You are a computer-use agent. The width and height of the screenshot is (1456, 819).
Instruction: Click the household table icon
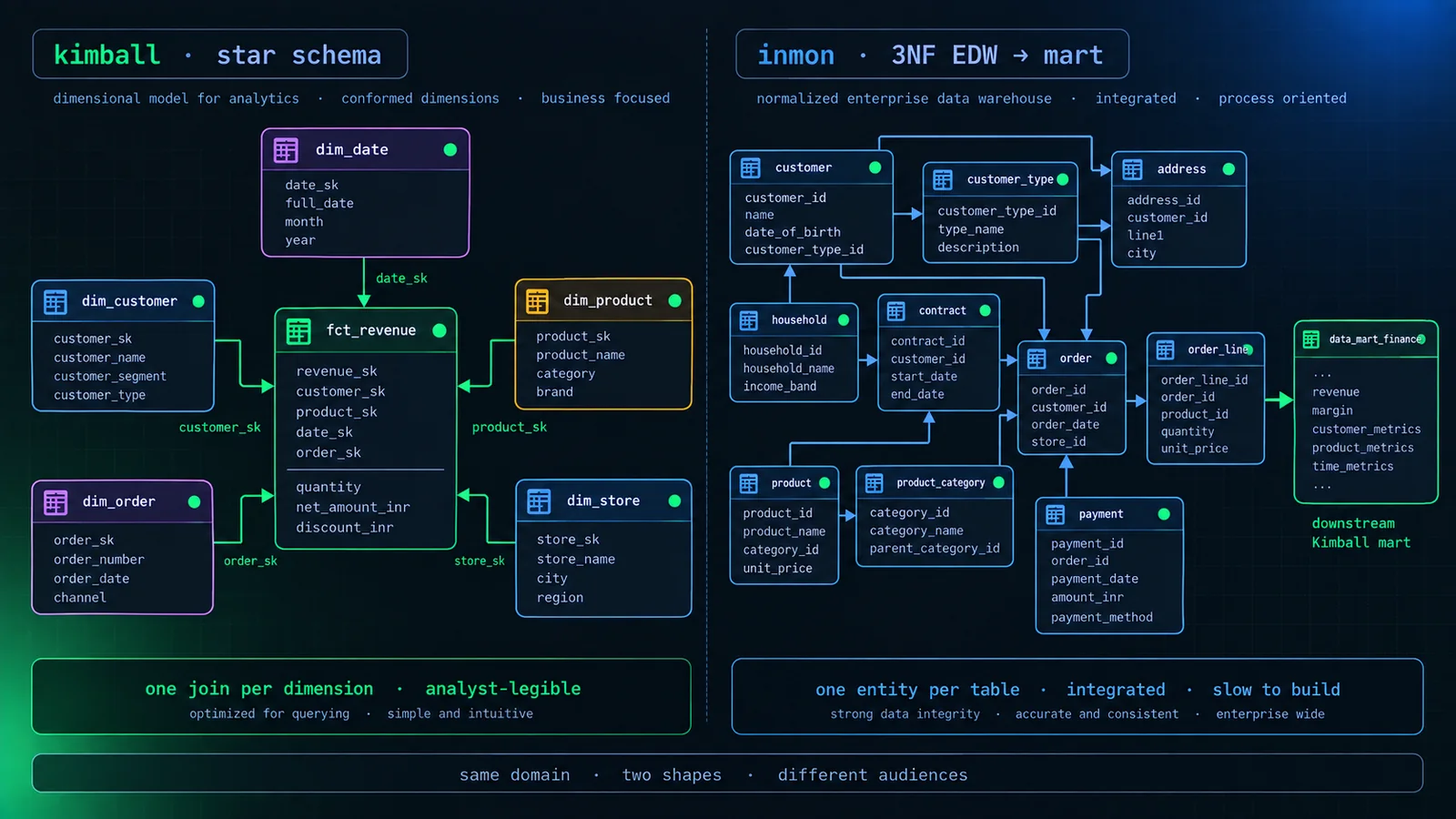coord(749,320)
